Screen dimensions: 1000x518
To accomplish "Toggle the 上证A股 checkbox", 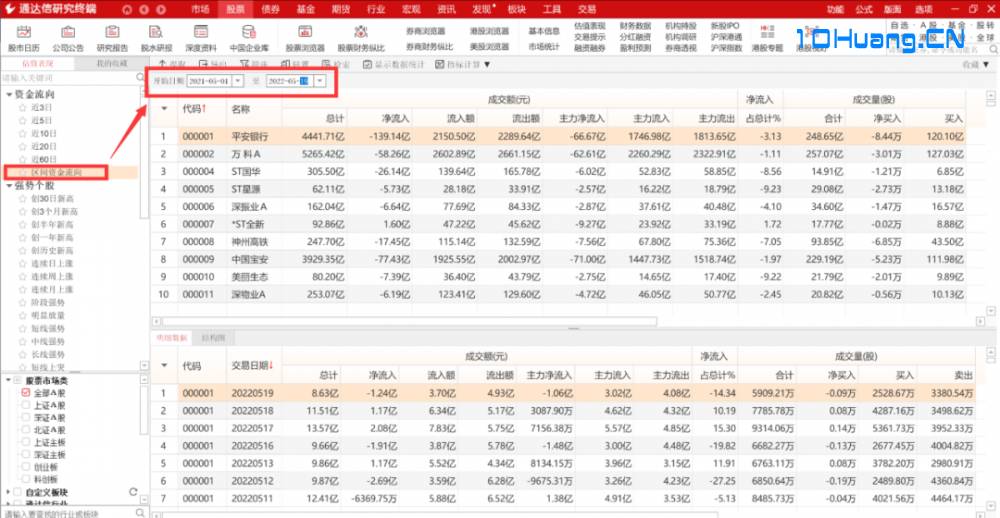I will [x=26, y=404].
